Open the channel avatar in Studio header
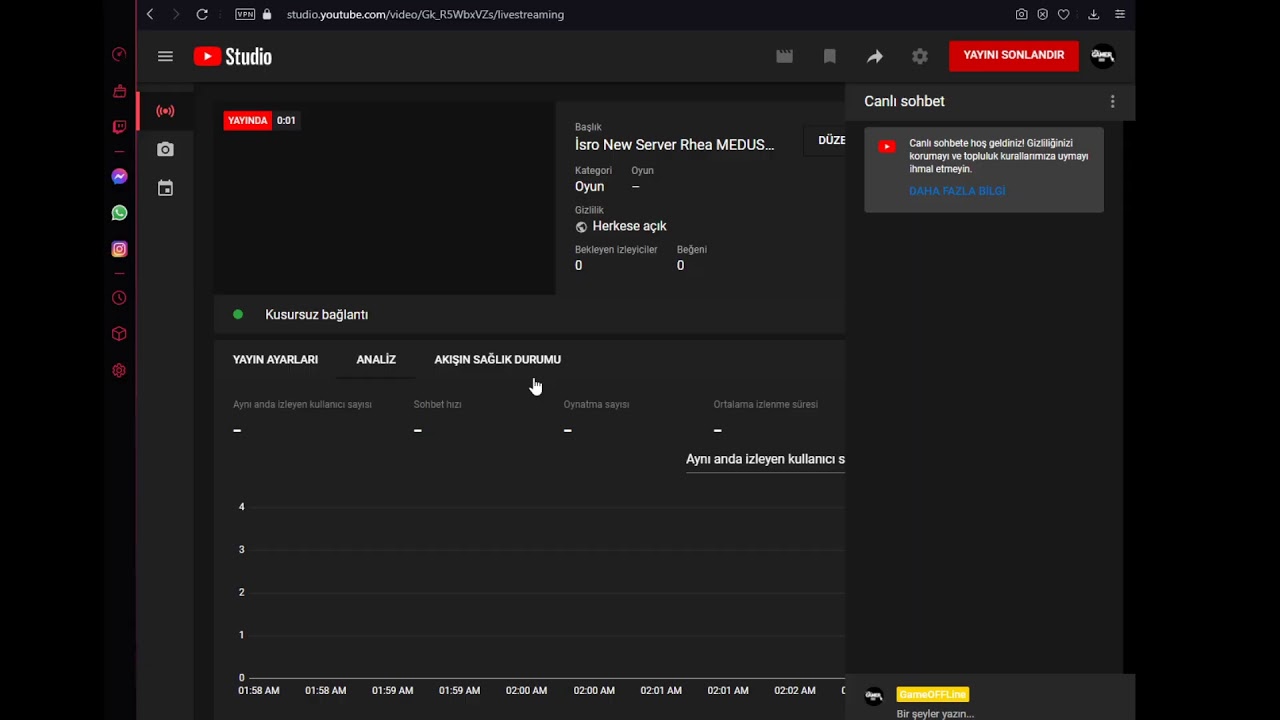Image resolution: width=1280 pixels, height=720 pixels. [1102, 56]
